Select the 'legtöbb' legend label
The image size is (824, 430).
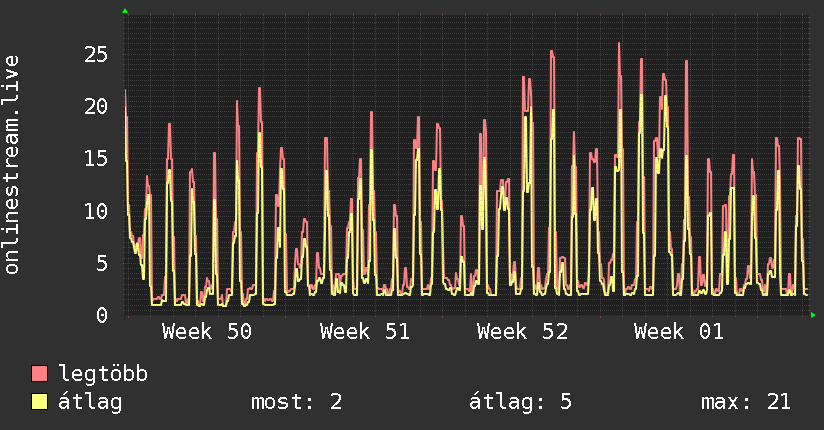(x=103, y=373)
